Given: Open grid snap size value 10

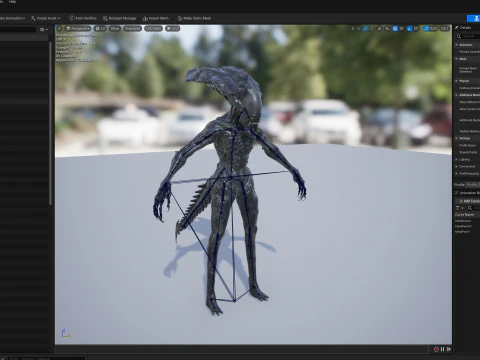Looking at the screenshot, I should (401, 29).
